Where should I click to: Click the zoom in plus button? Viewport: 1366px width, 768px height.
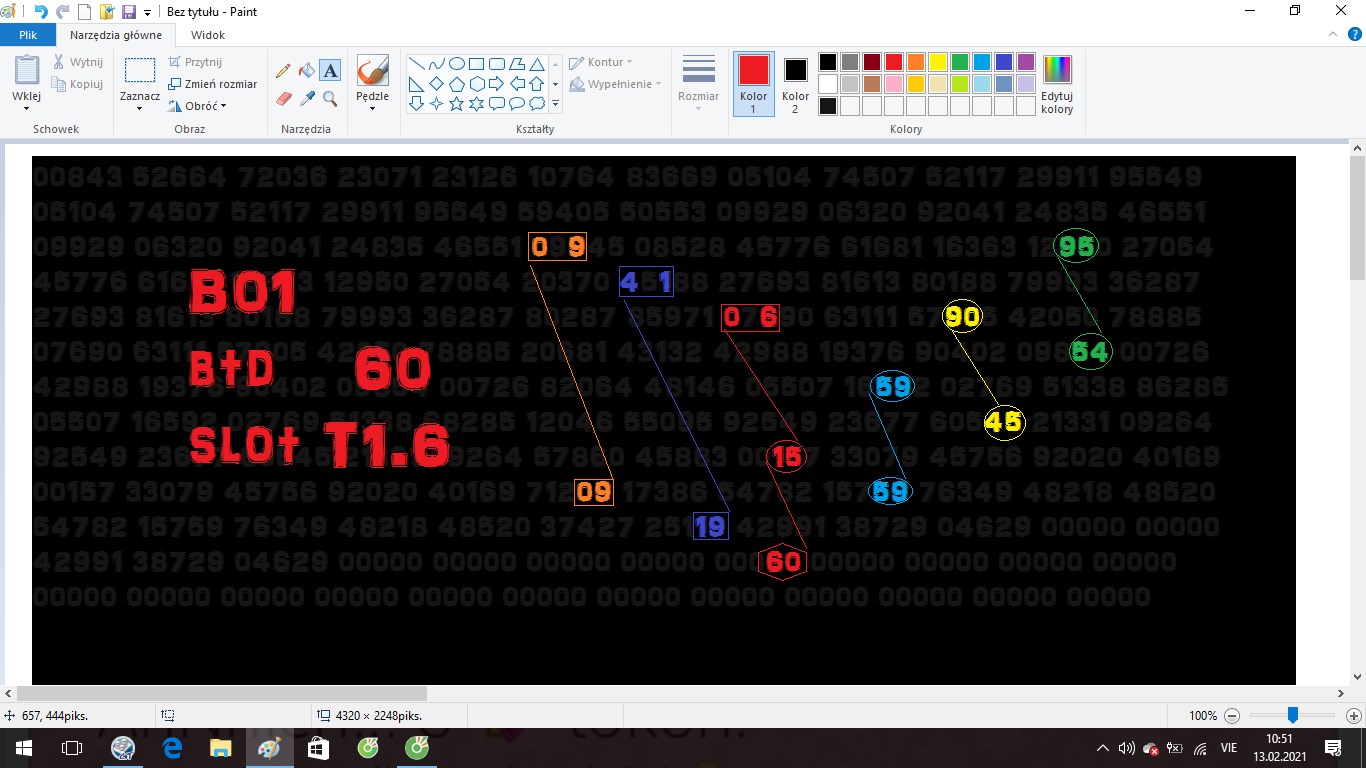point(1354,716)
